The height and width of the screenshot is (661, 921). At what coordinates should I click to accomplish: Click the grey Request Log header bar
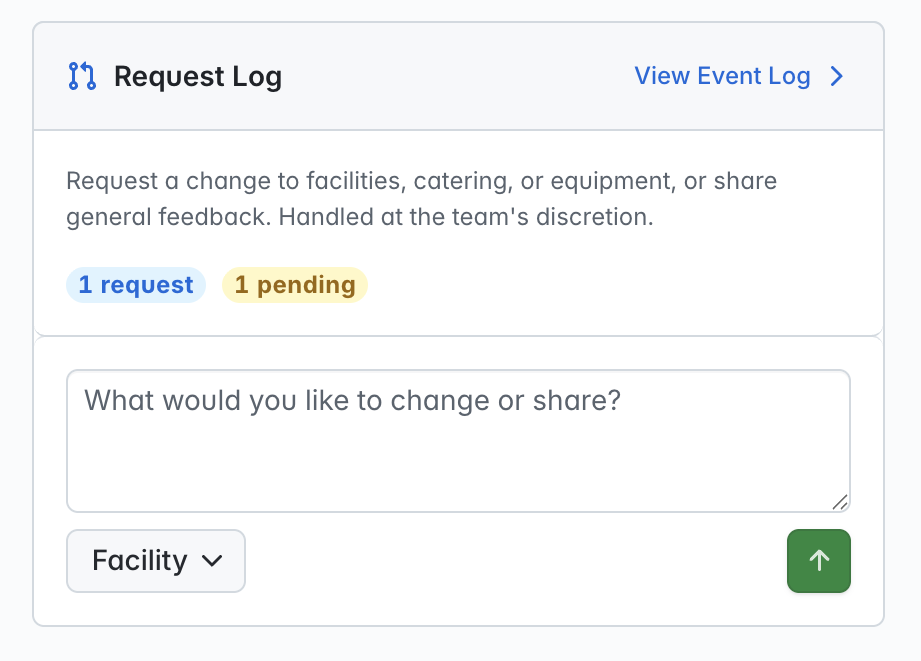coord(458,76)
